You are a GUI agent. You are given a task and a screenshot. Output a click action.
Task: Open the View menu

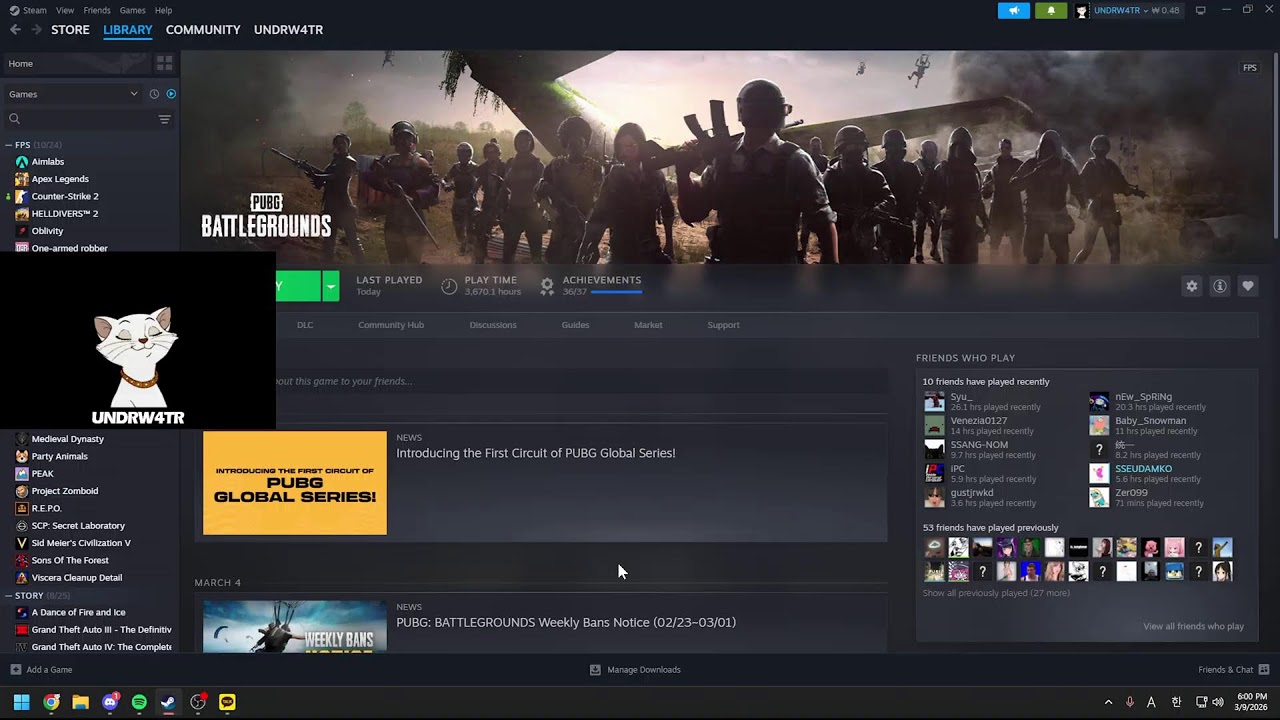[x=65, y=10]
